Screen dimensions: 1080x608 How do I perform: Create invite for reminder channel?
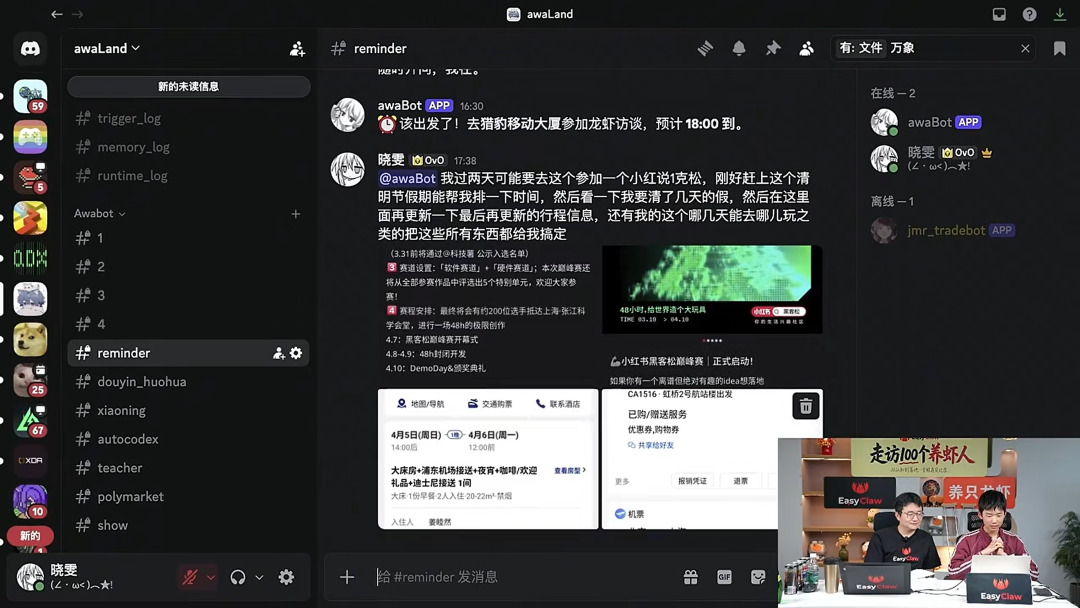(x=278, y=353)
